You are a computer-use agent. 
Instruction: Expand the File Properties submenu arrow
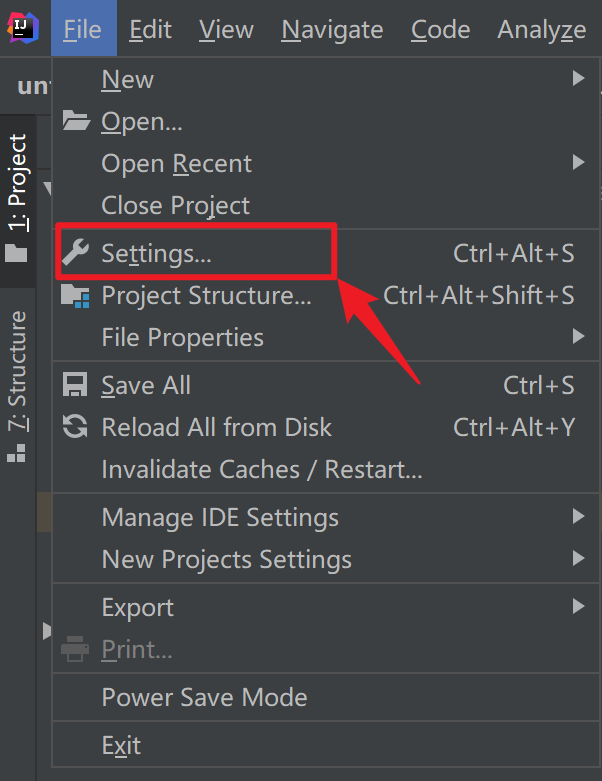coord(578,336)
